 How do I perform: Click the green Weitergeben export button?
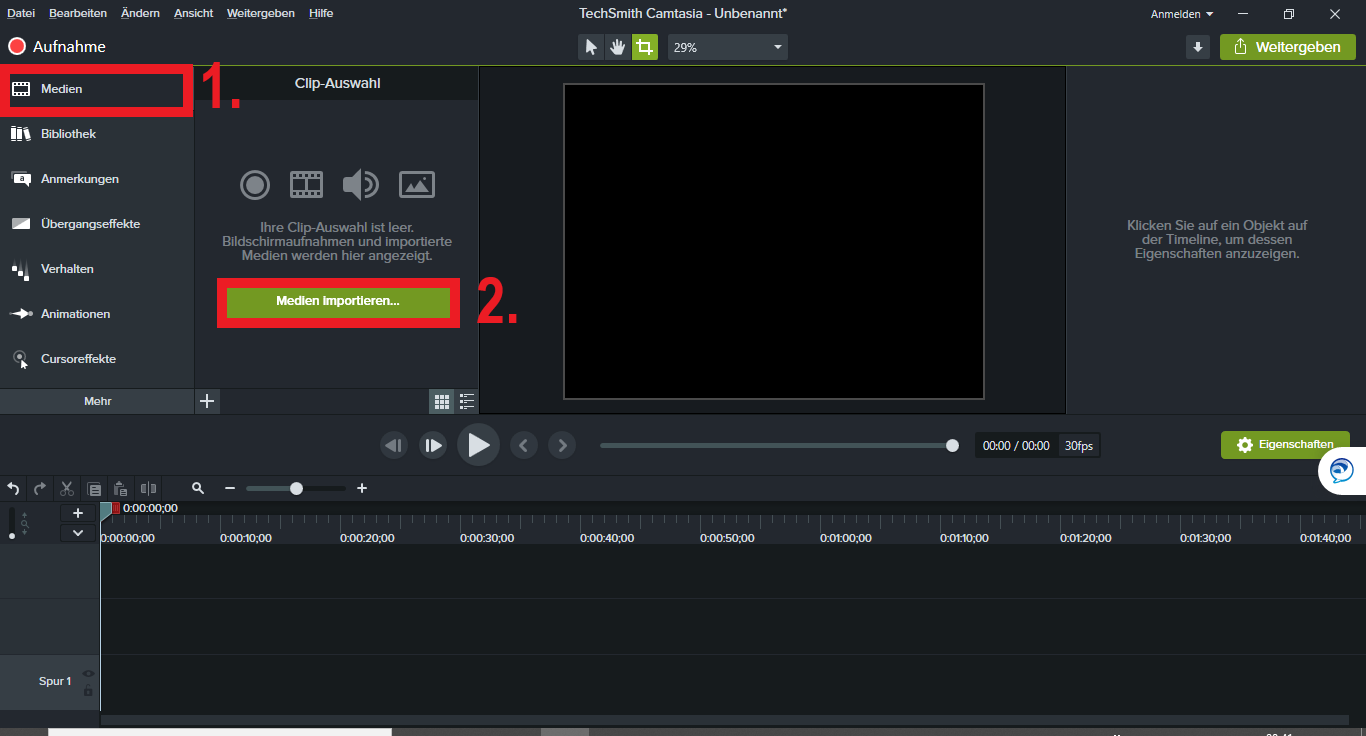coord(1288,47)
